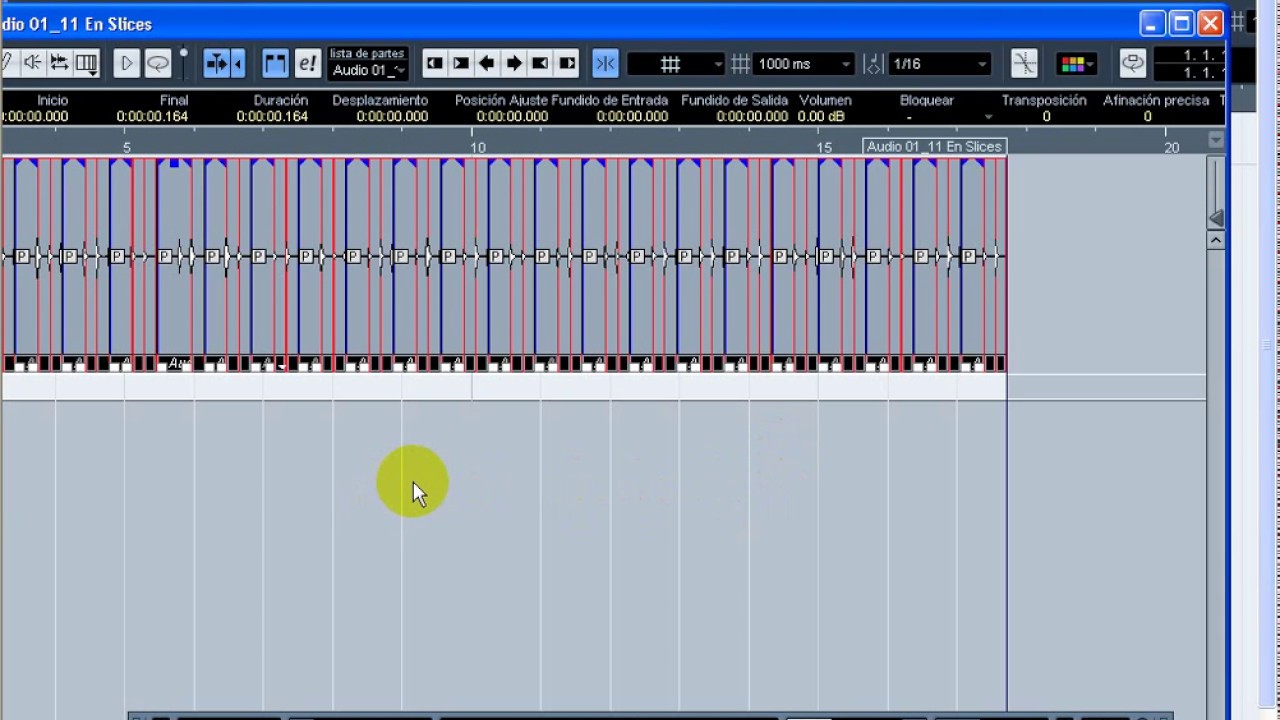The width and height of the screenshot is (1280, 720).
Task: Click the vertical zoom arrow at right edge
Action: pos(1216,218)
